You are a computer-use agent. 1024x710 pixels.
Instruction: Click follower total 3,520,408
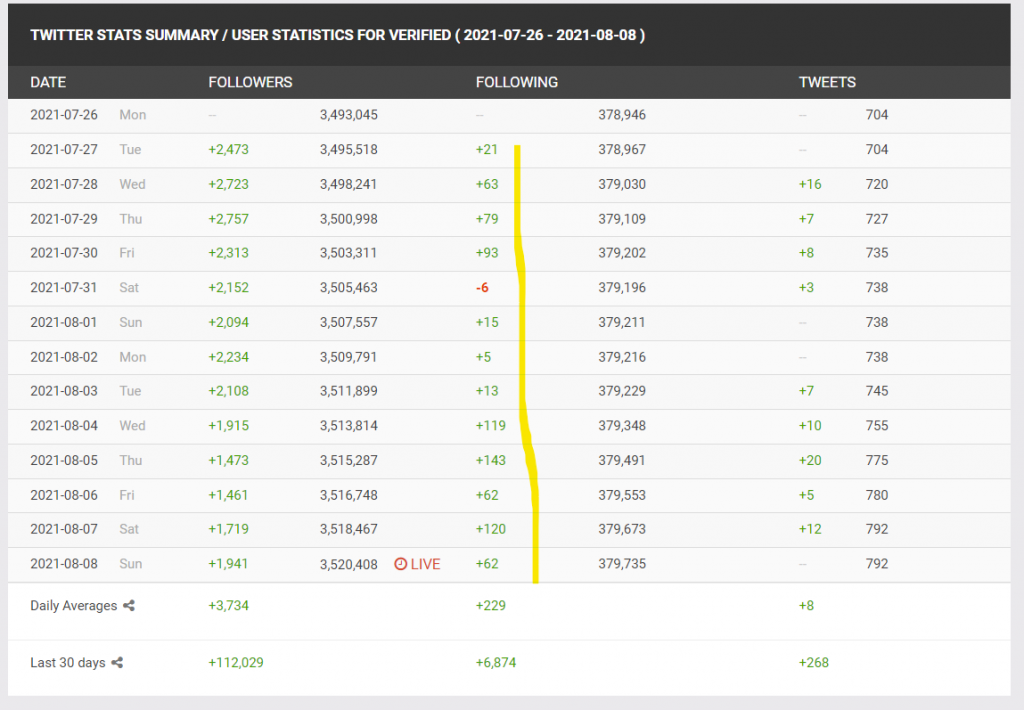pyautogui.click(x=349, y=564)
